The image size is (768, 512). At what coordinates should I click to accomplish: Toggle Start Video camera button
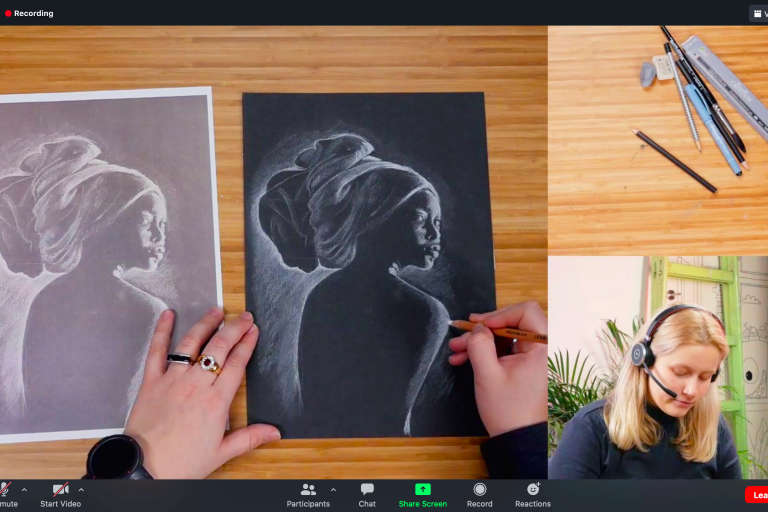point(60,489)
